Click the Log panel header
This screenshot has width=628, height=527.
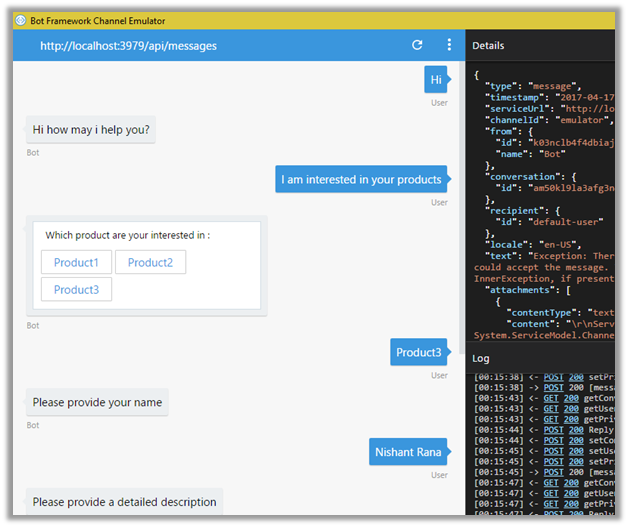click(x=481, y=358)
